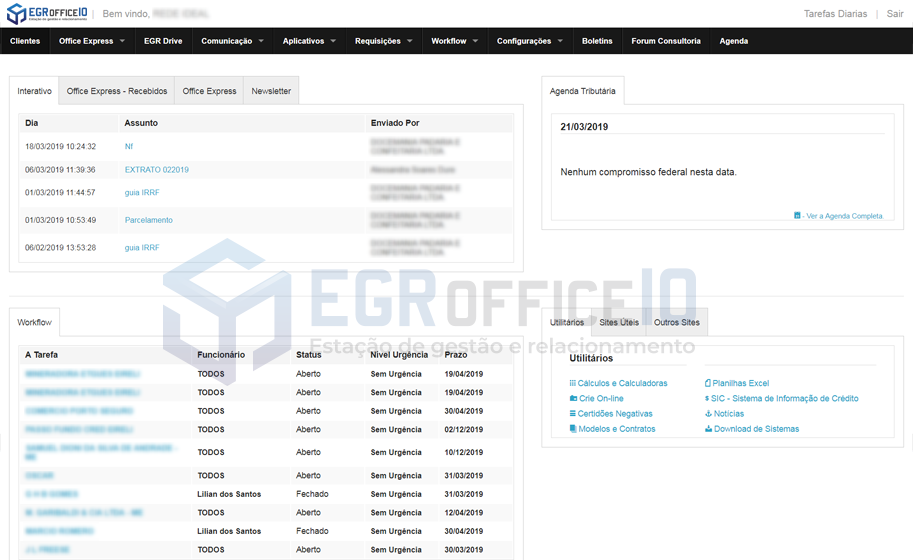This screenshot has width=913, height=560.
Task: Click Ver a Agenda Completa link
Action: coord(844,216)
